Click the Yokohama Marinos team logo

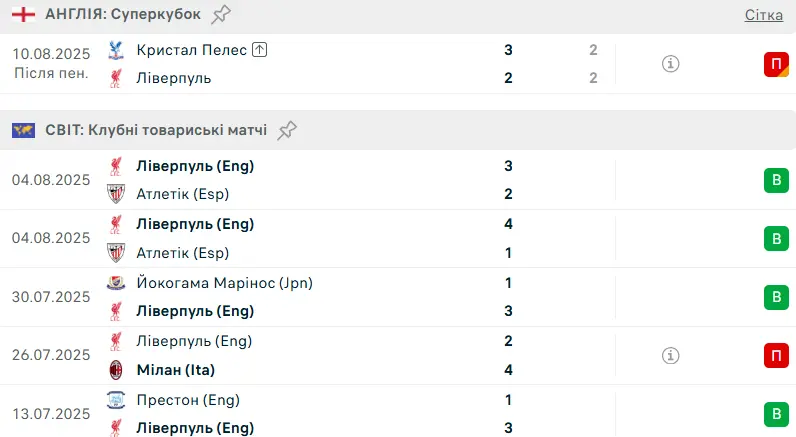point(116,283)
